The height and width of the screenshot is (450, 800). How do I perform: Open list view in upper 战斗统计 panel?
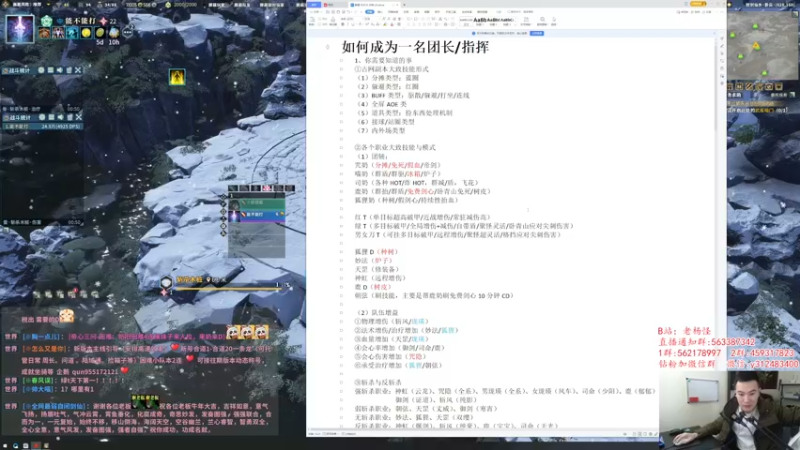point(51,70)
